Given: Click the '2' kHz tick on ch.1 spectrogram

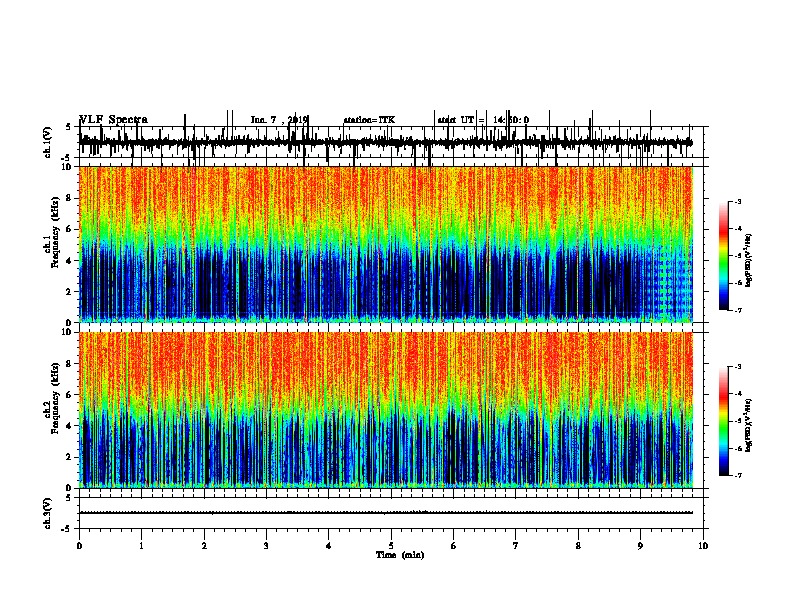Looking at the screenshot, I should pyautogui.click(x=70, y=292).
